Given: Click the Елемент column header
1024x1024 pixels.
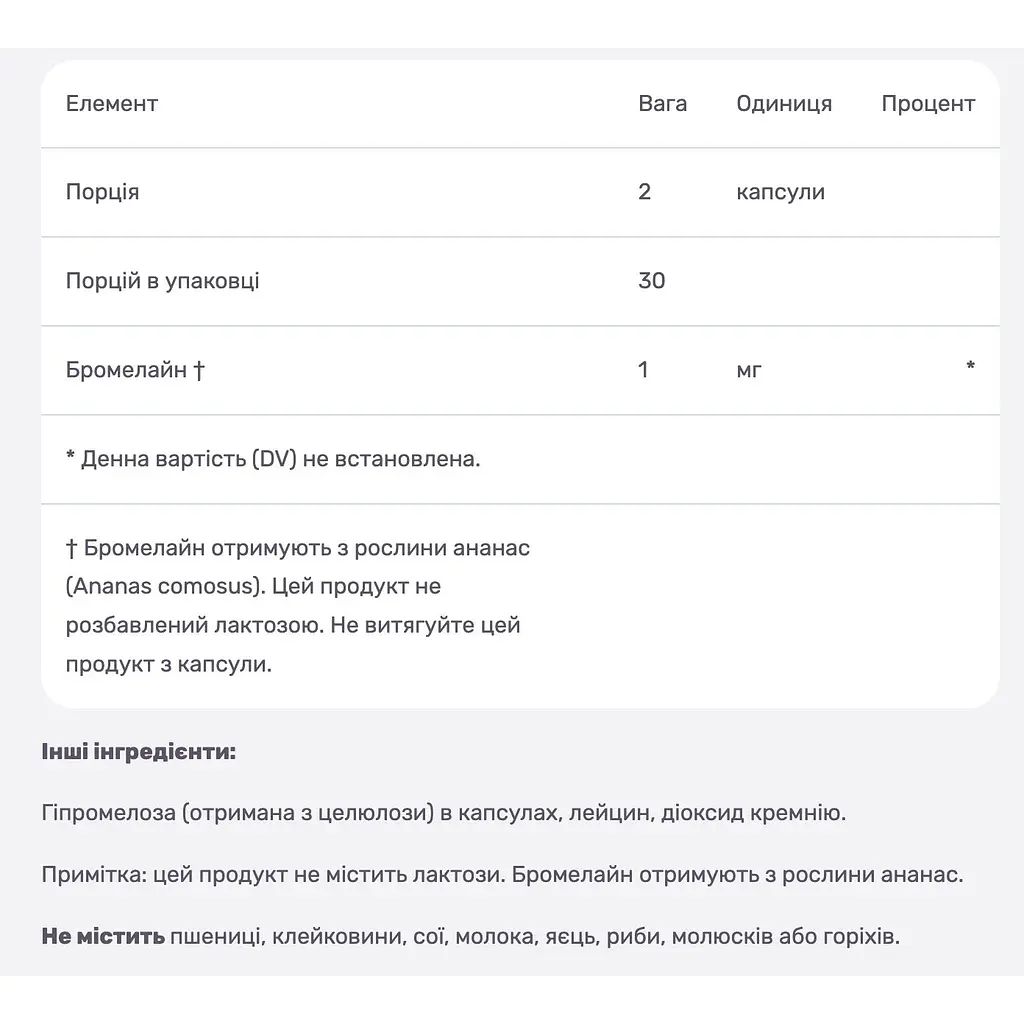Looking at the screenshot, I should [x=112, y=104].
